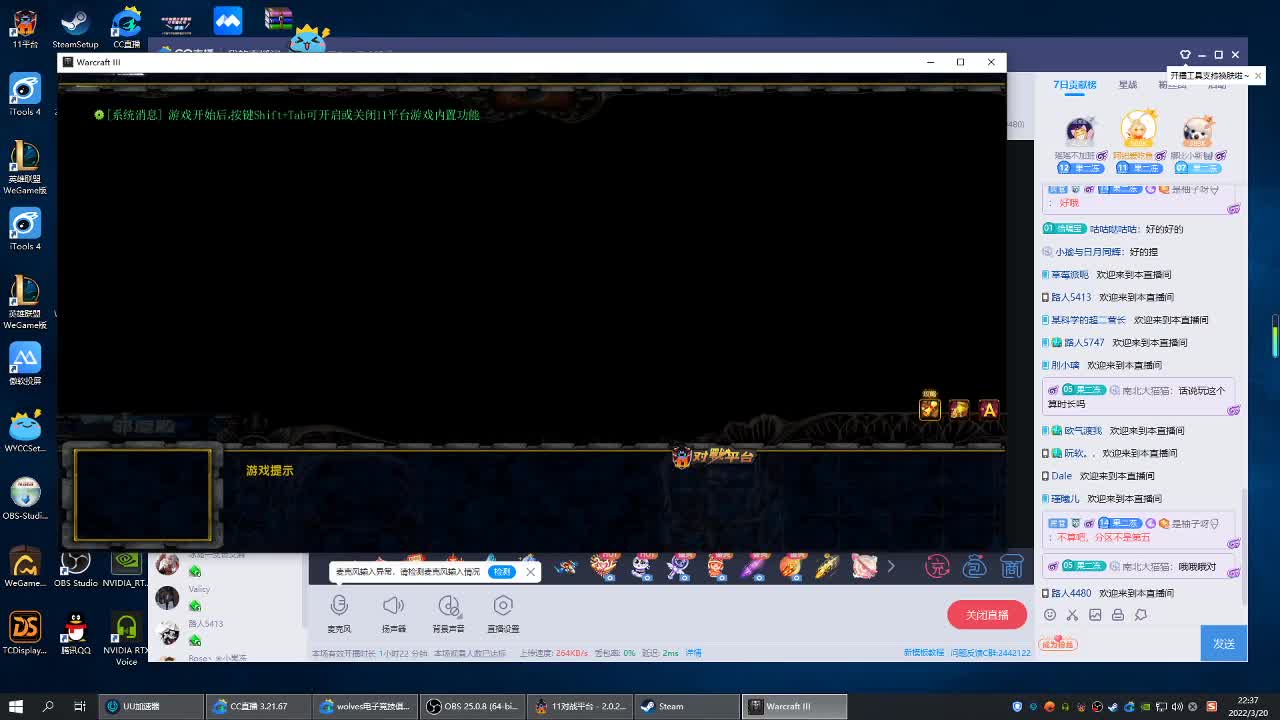
Task: Switch to the 星战 tab
Action: click(x=1128, y=85)
